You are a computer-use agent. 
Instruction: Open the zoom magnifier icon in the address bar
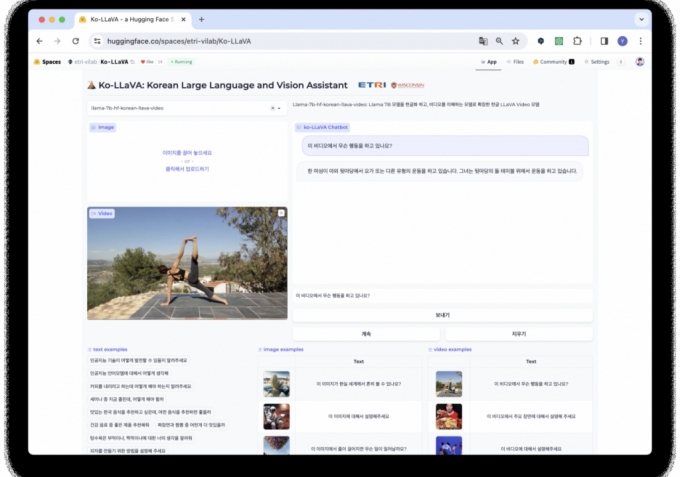coord(499,41)
